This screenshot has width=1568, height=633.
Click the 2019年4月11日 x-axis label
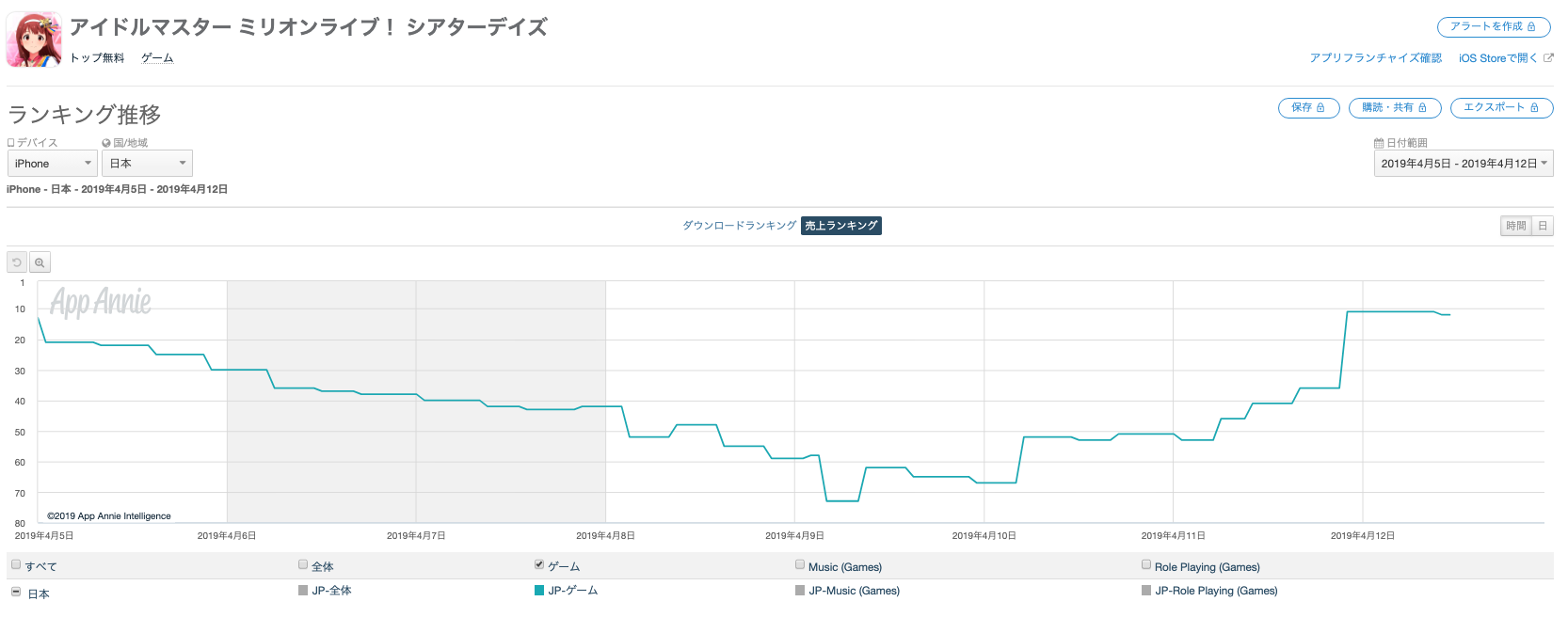pyautogui.click(x=1173, y=536)
